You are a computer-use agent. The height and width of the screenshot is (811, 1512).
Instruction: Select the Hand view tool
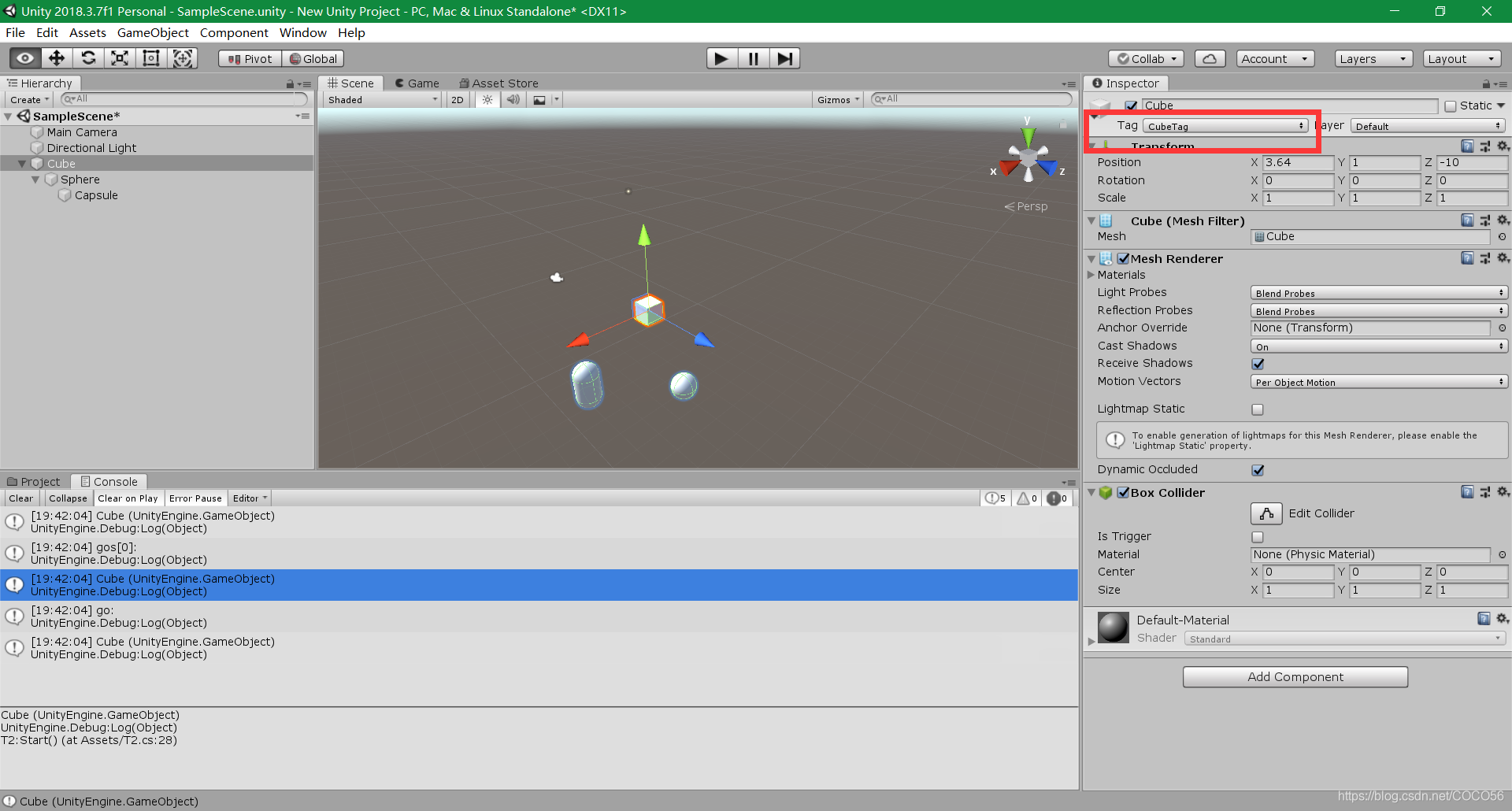[25, 58]
